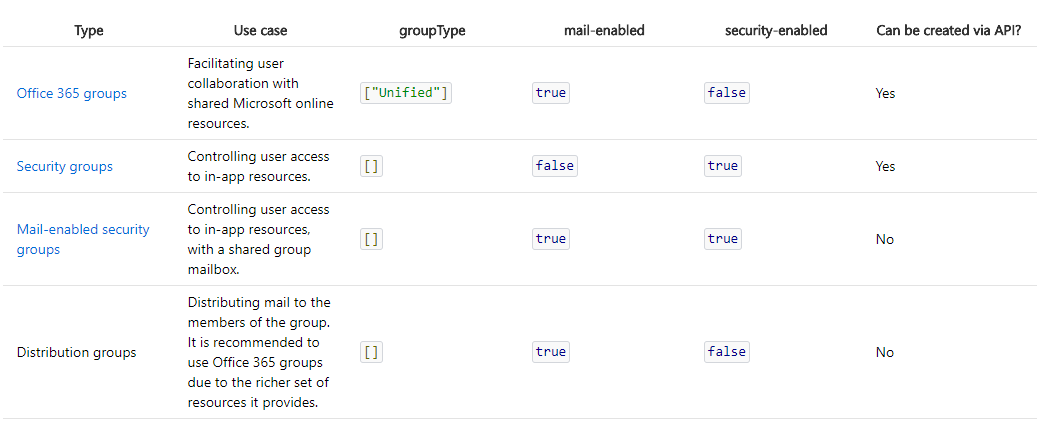Select the false mail-enabled value for Security groups
The image size is (1047, 425).
(x=555, y=166)
